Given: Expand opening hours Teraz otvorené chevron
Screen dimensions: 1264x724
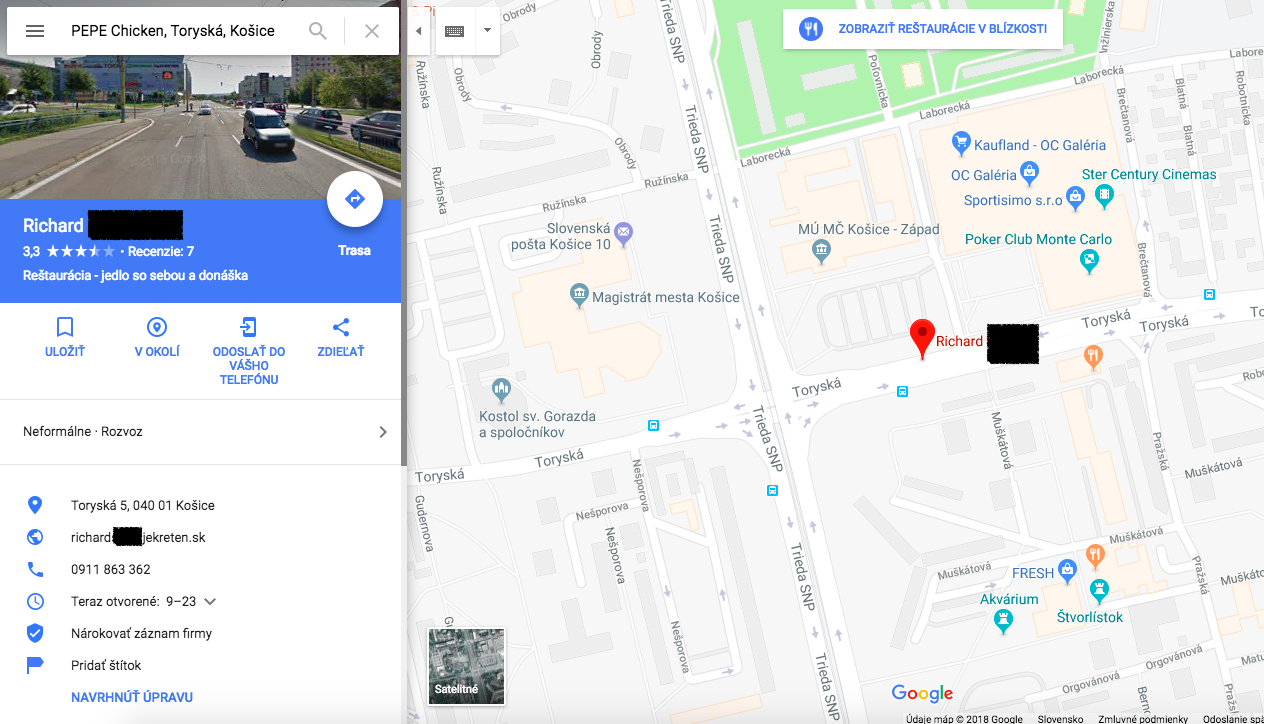Looking at the screenshot, I should pos(210,602).
